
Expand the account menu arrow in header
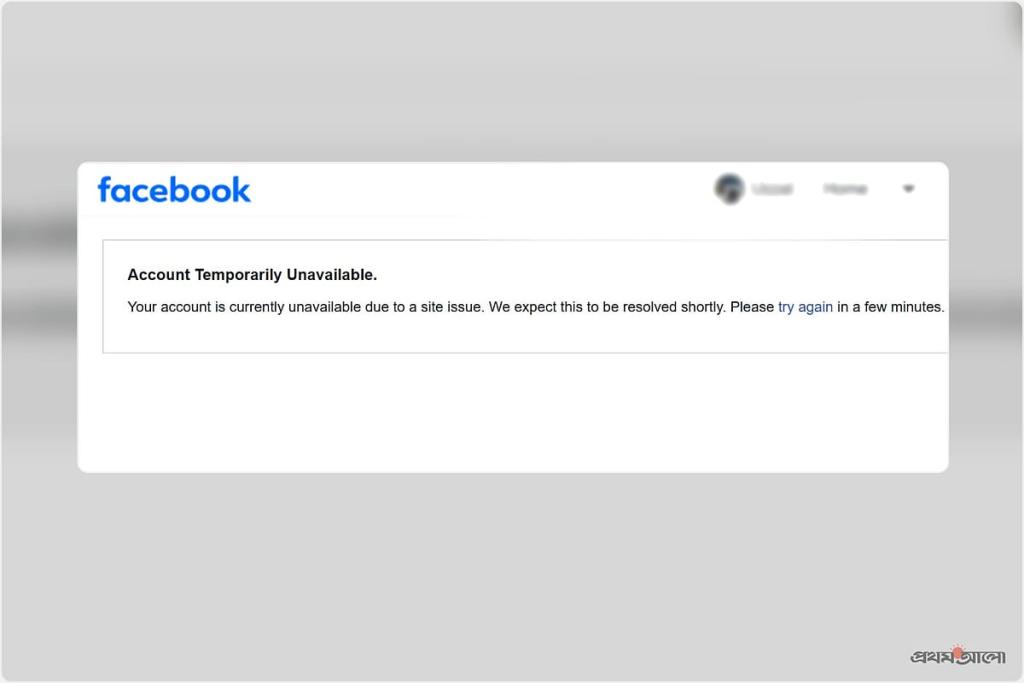[908, 189]
